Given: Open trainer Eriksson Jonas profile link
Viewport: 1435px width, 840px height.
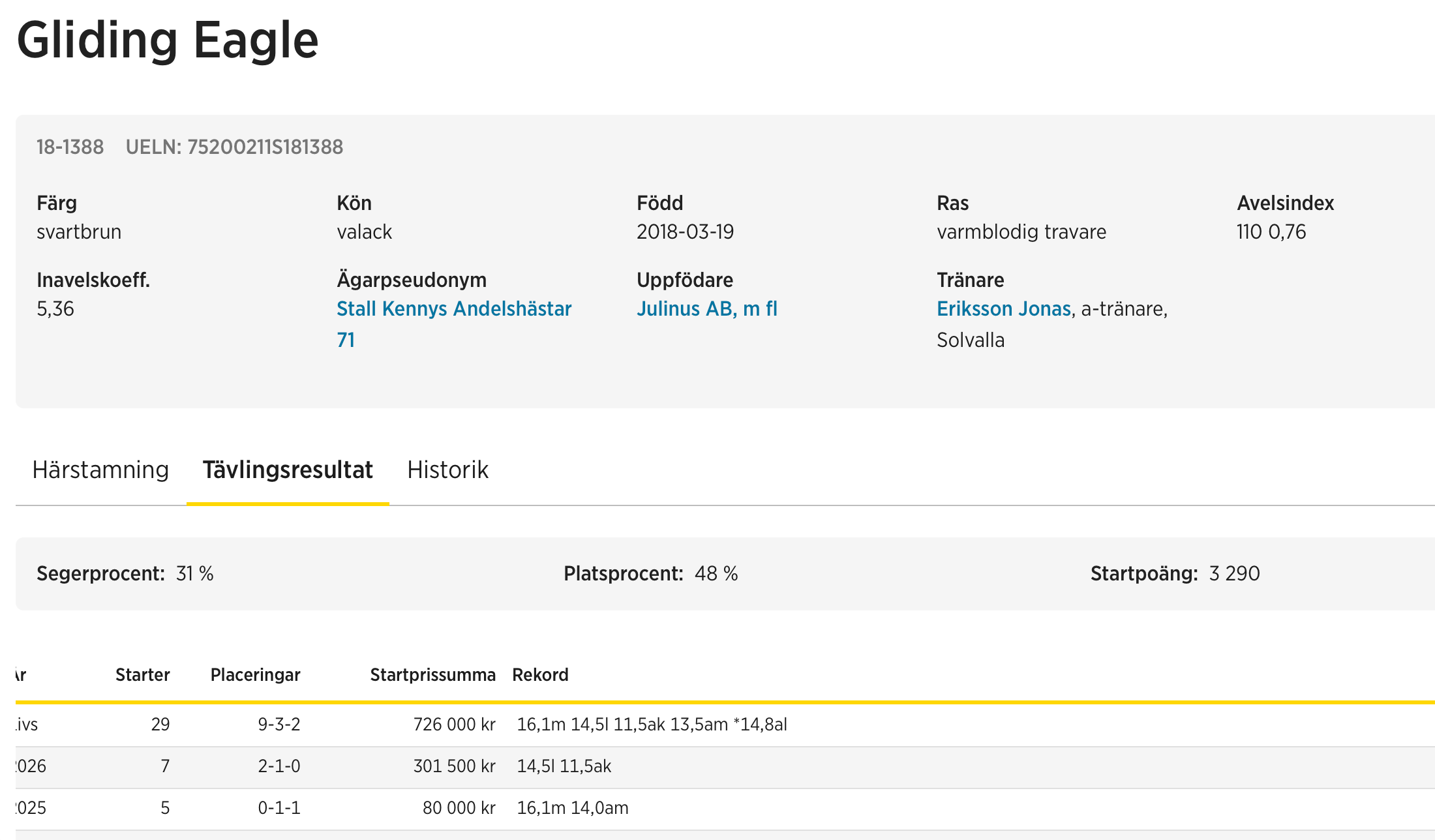Looking at the screenshot, I should pyautogui.click(x=1004, y=309).
